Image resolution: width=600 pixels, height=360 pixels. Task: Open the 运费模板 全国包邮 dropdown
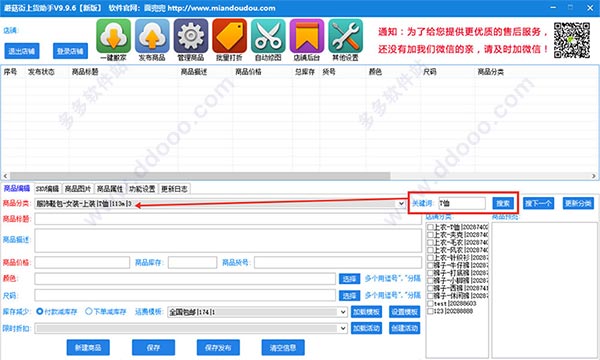click(343, 312)
